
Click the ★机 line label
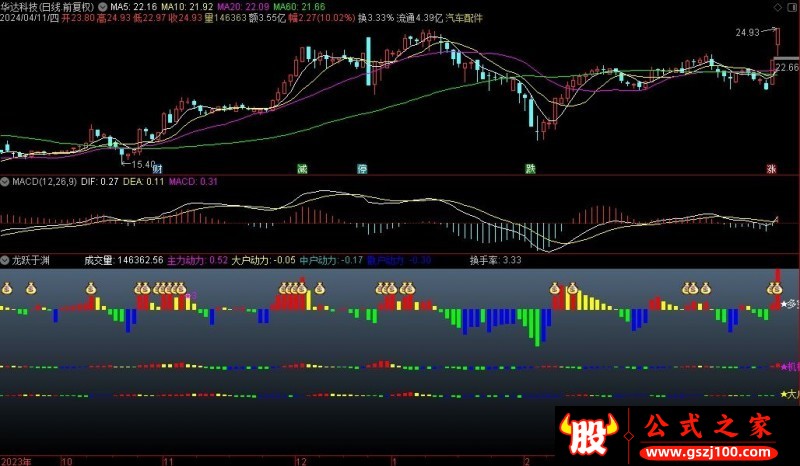pos(790,366)
